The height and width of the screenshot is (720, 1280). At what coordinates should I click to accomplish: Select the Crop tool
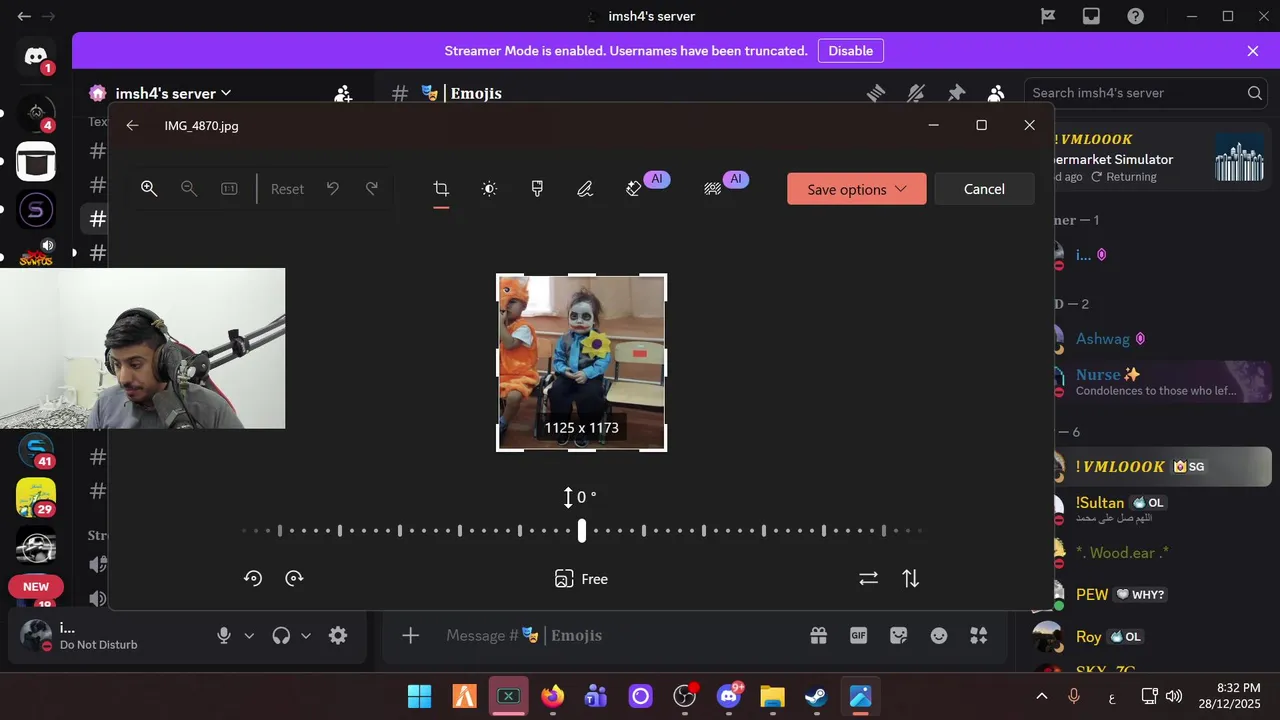(441, 188)
